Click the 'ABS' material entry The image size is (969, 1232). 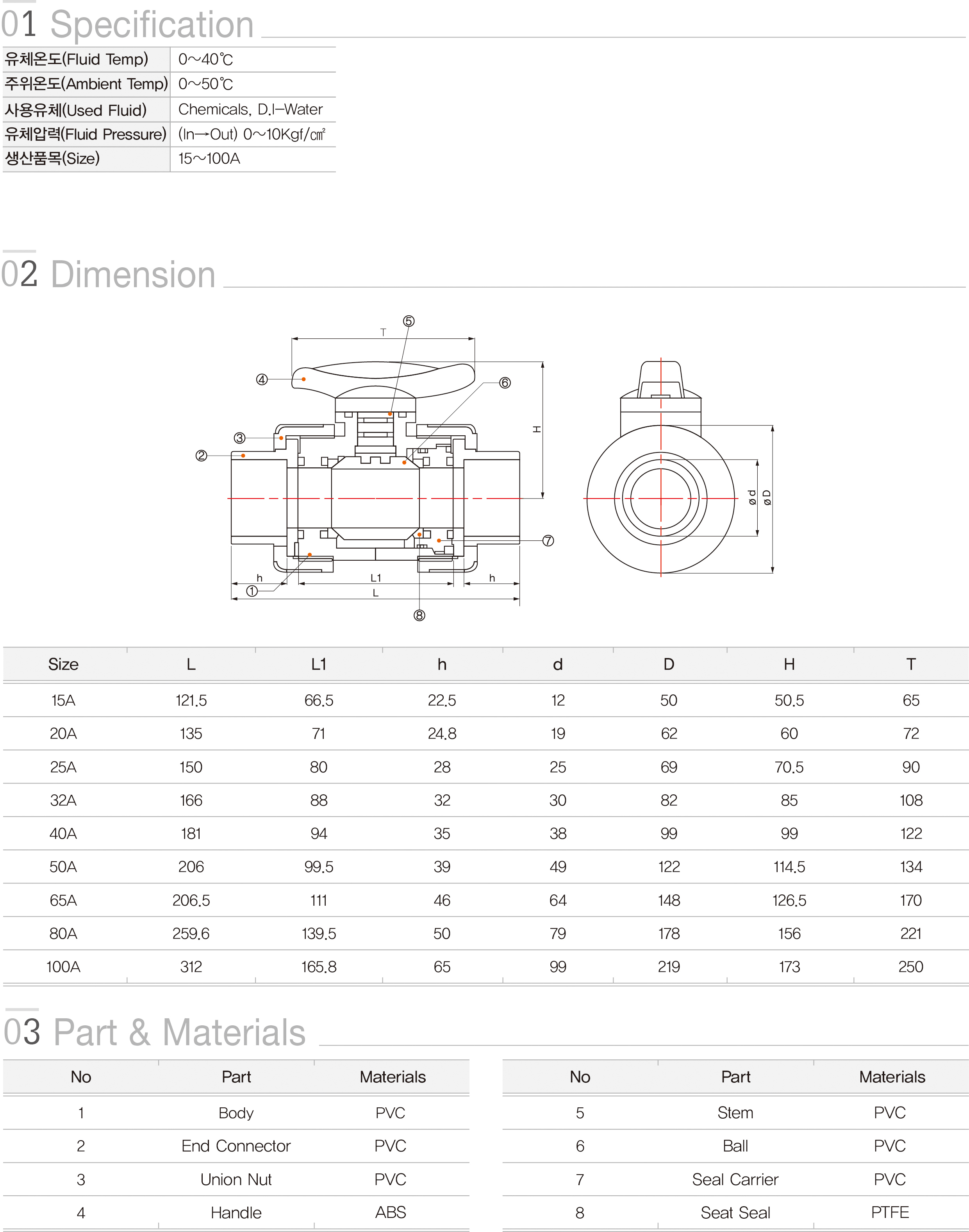pyautogui.click(x=390, y=1212)
